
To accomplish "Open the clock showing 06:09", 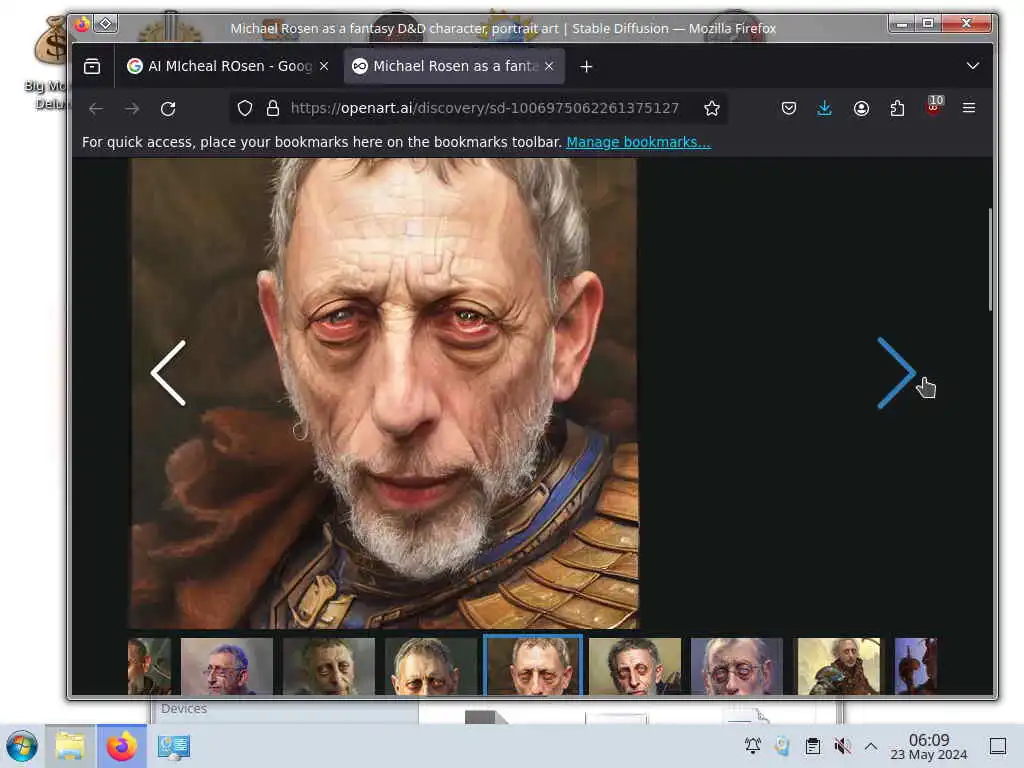I will tap(929, 746).
